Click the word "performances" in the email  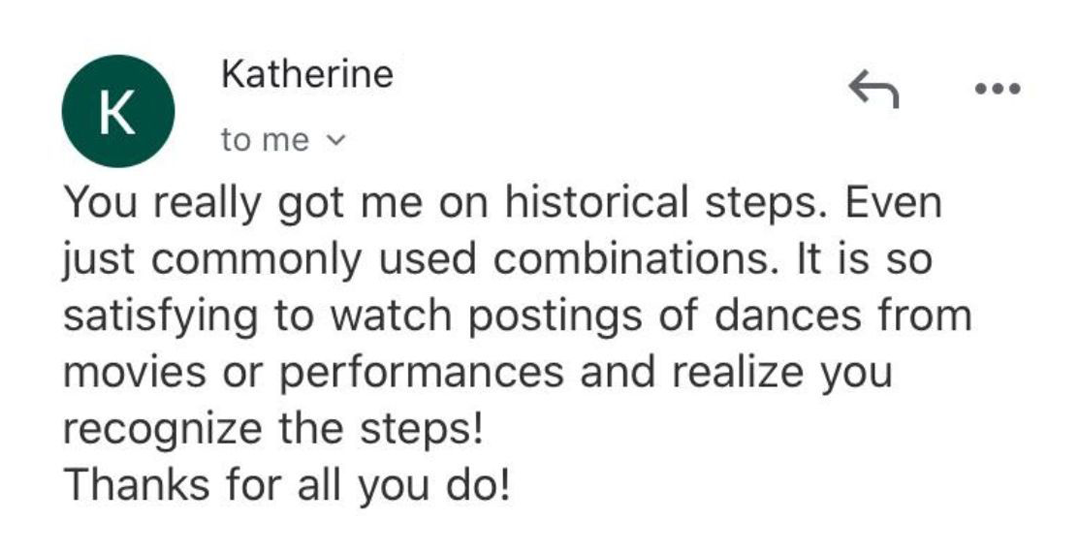click(x=420, y=373)
